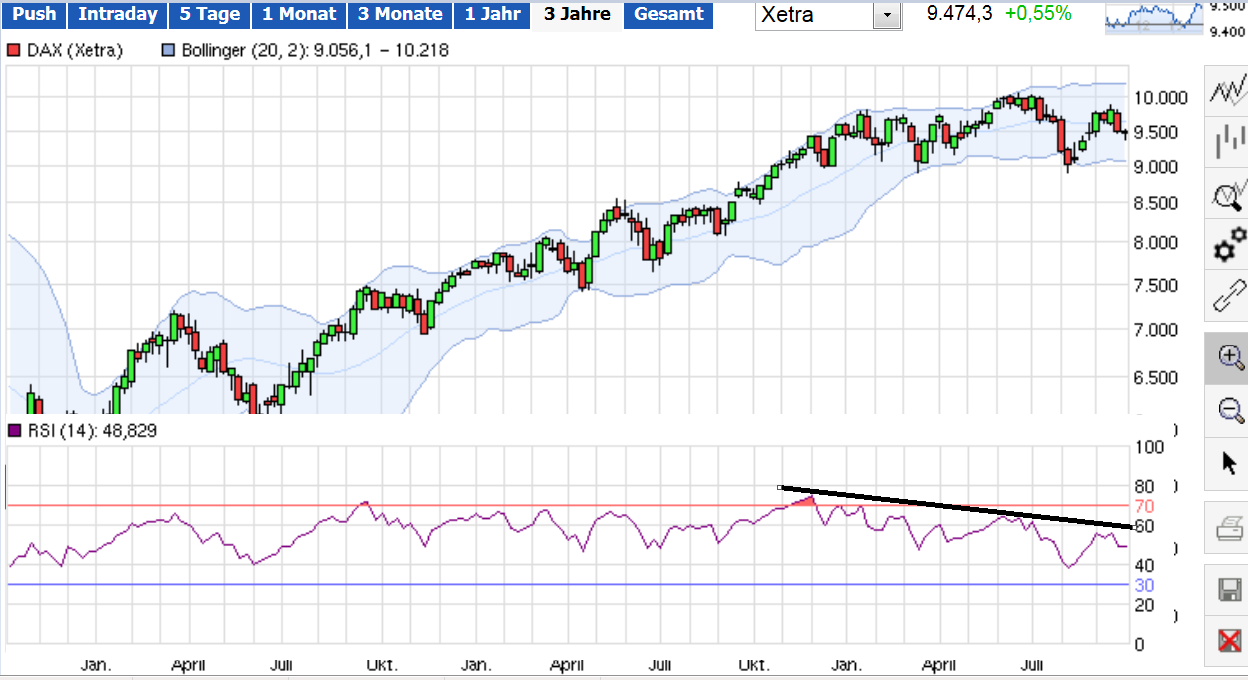The image size is (1248, 680).
Task: Click the DAX (Xetra) red legend swatch
Action: point(14,50)
